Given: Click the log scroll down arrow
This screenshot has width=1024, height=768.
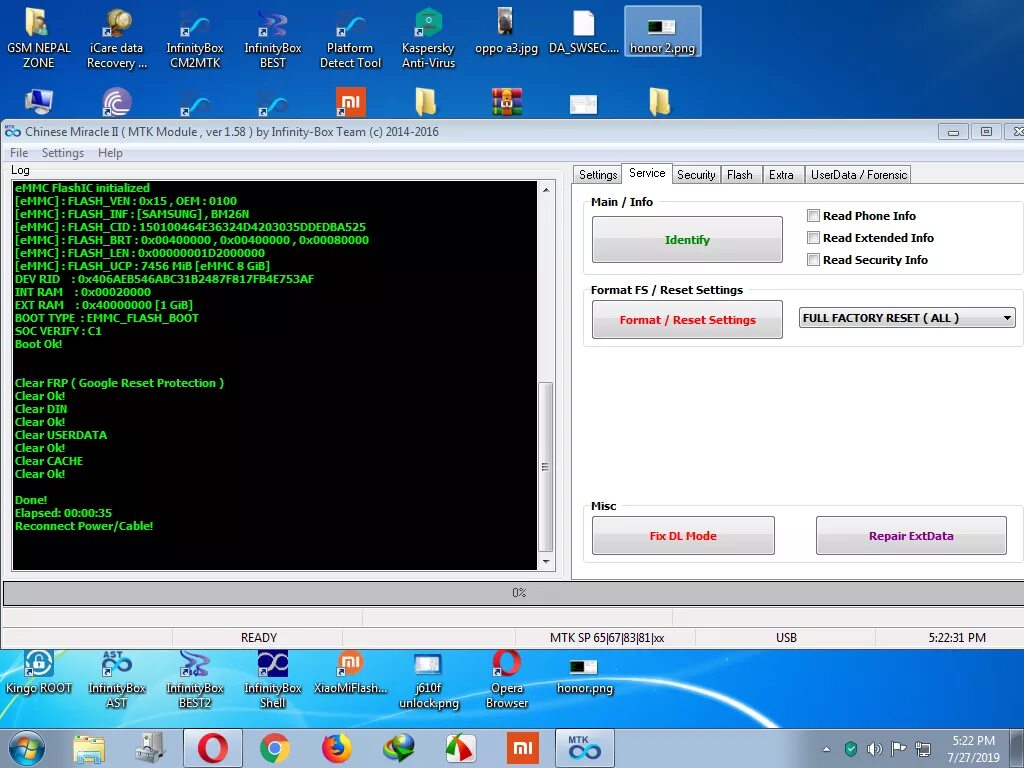Looking at the screenshot, I should [x=545, y=562].
